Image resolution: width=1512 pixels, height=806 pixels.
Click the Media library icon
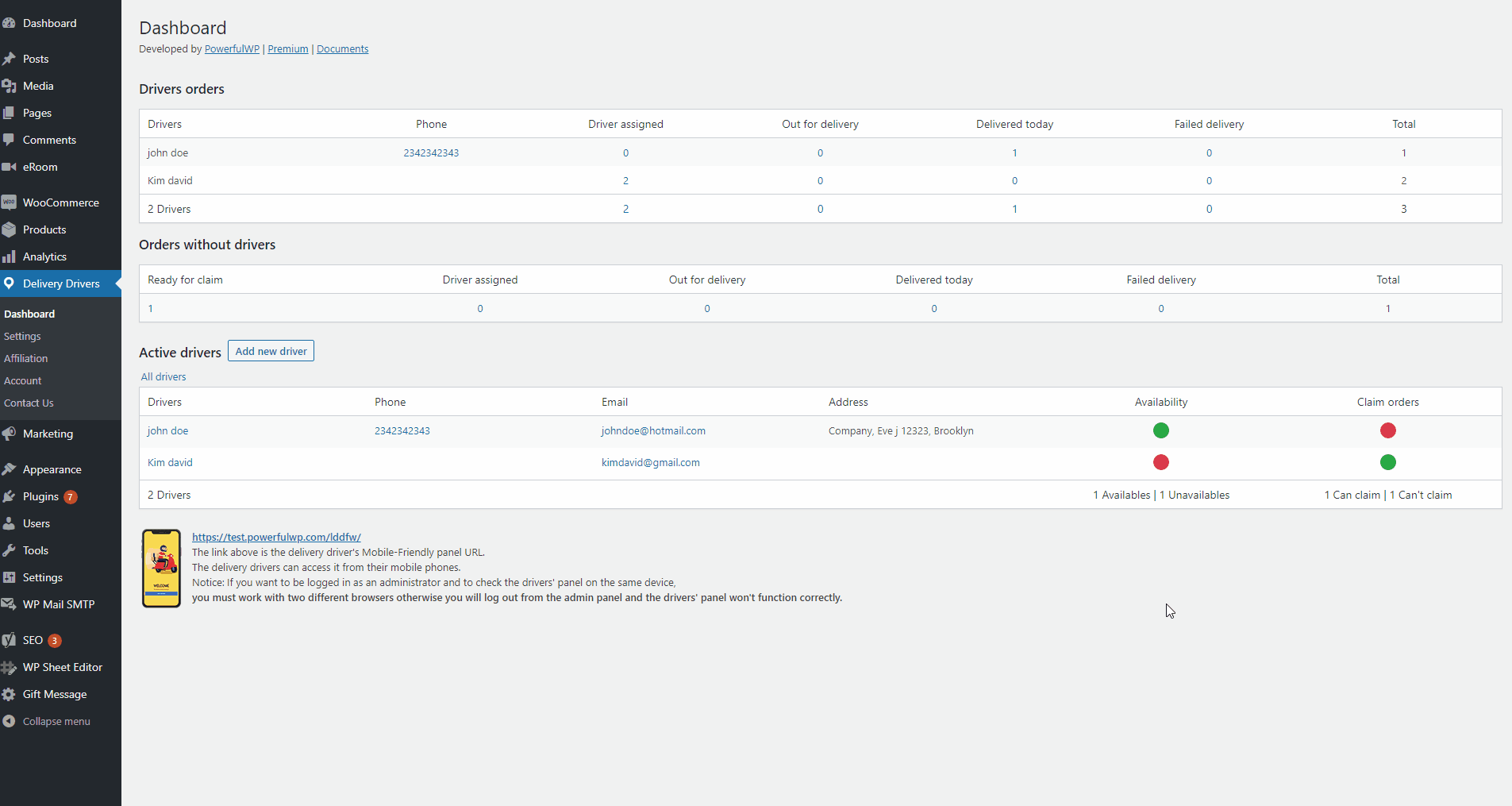click(9, 86)
